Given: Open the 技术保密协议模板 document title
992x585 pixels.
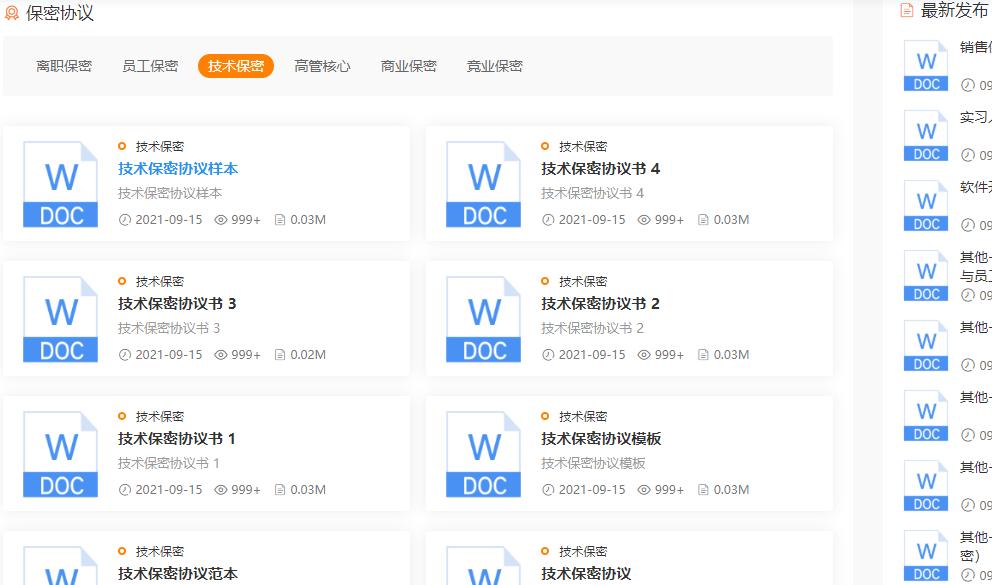Looking at the screenshot, I should coord(599,439).
